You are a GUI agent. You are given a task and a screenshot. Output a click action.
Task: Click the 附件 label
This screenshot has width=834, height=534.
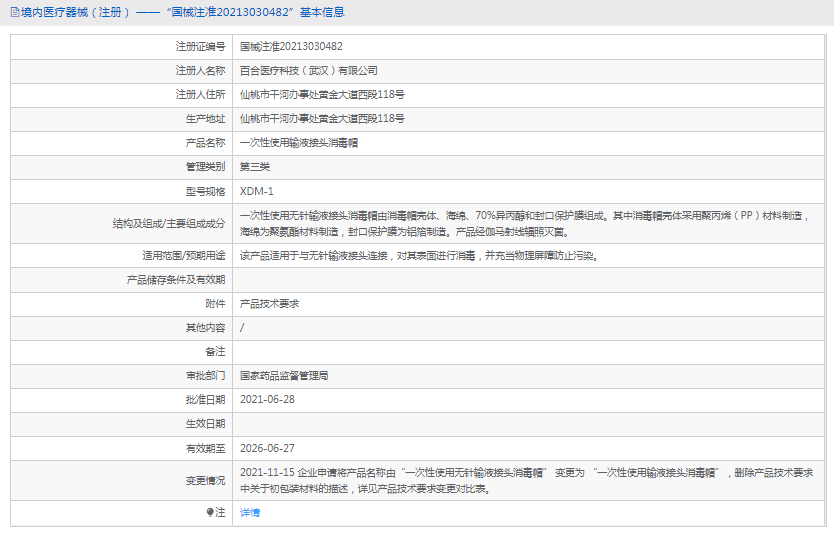coord(215,304)
